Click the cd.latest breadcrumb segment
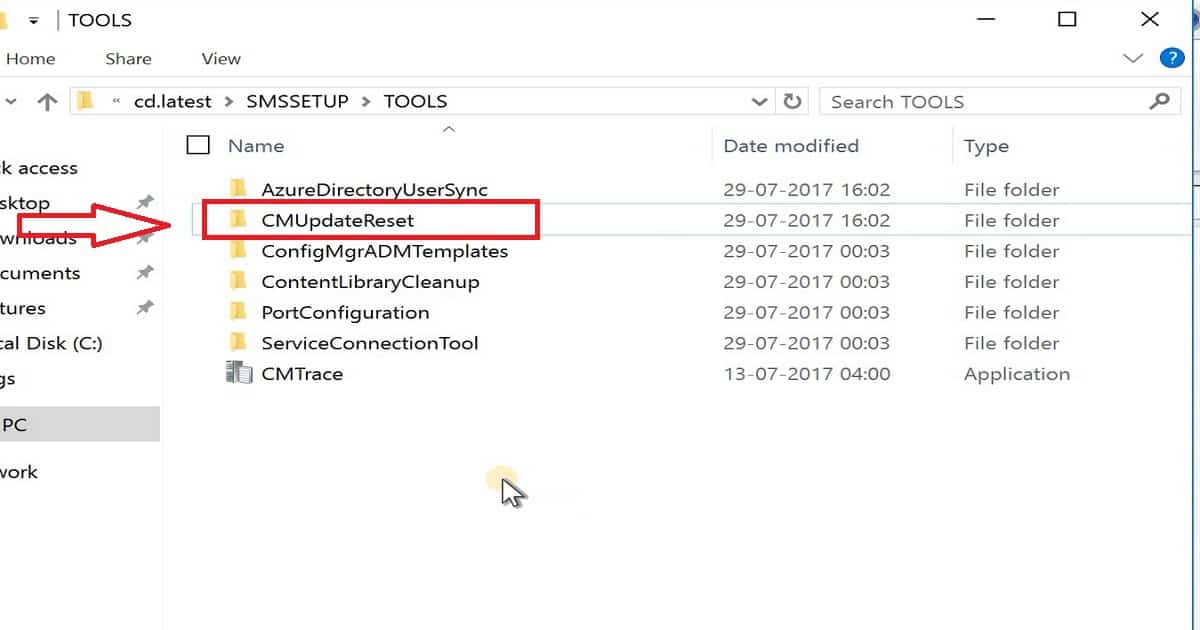The image size is (1200, 630). pos(173,101)
